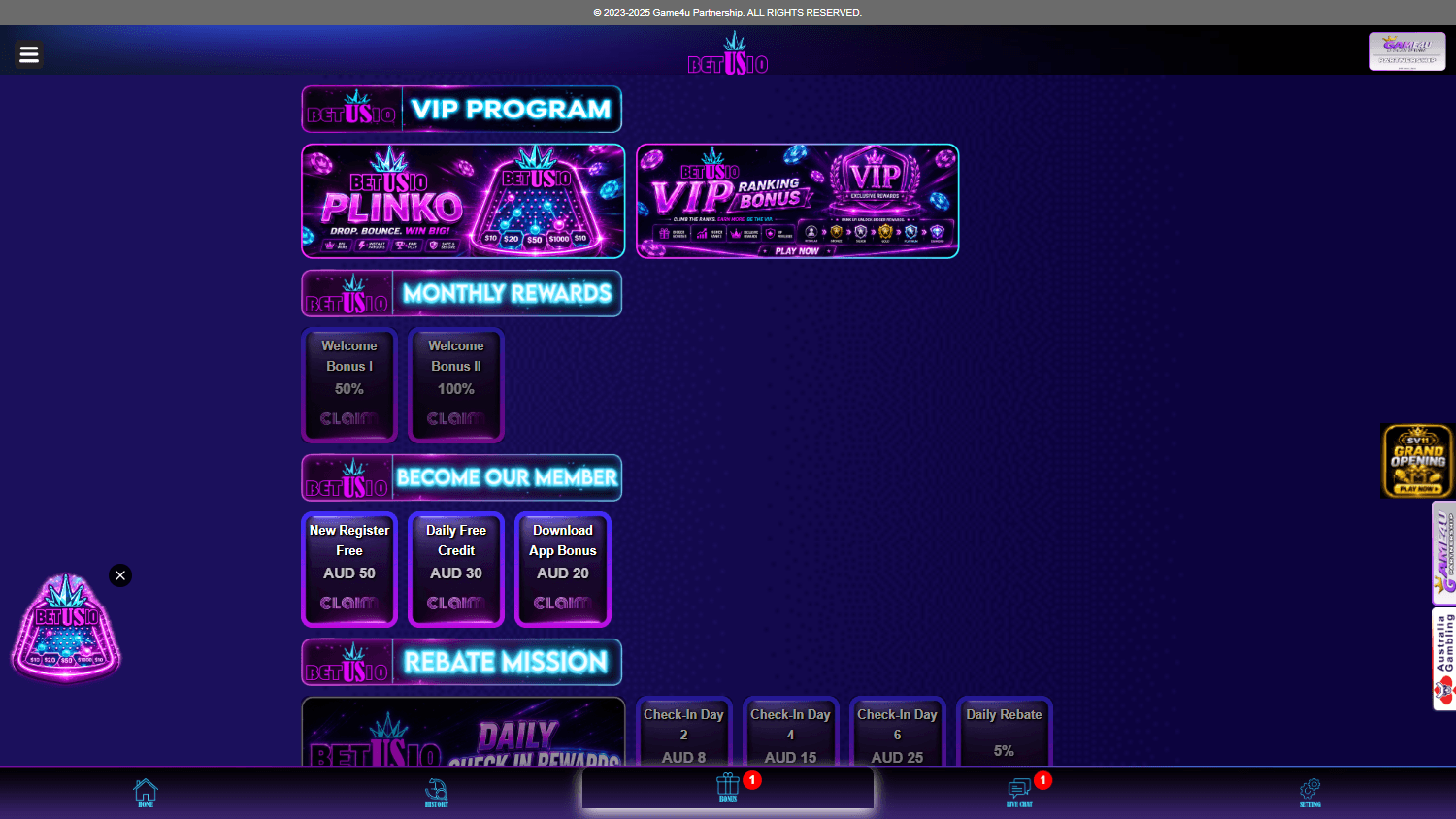The height and width of the screenshot is (819, 1456).
Task: Select Check-In Day 2 AUD 8 card
Action: [683, 732]
